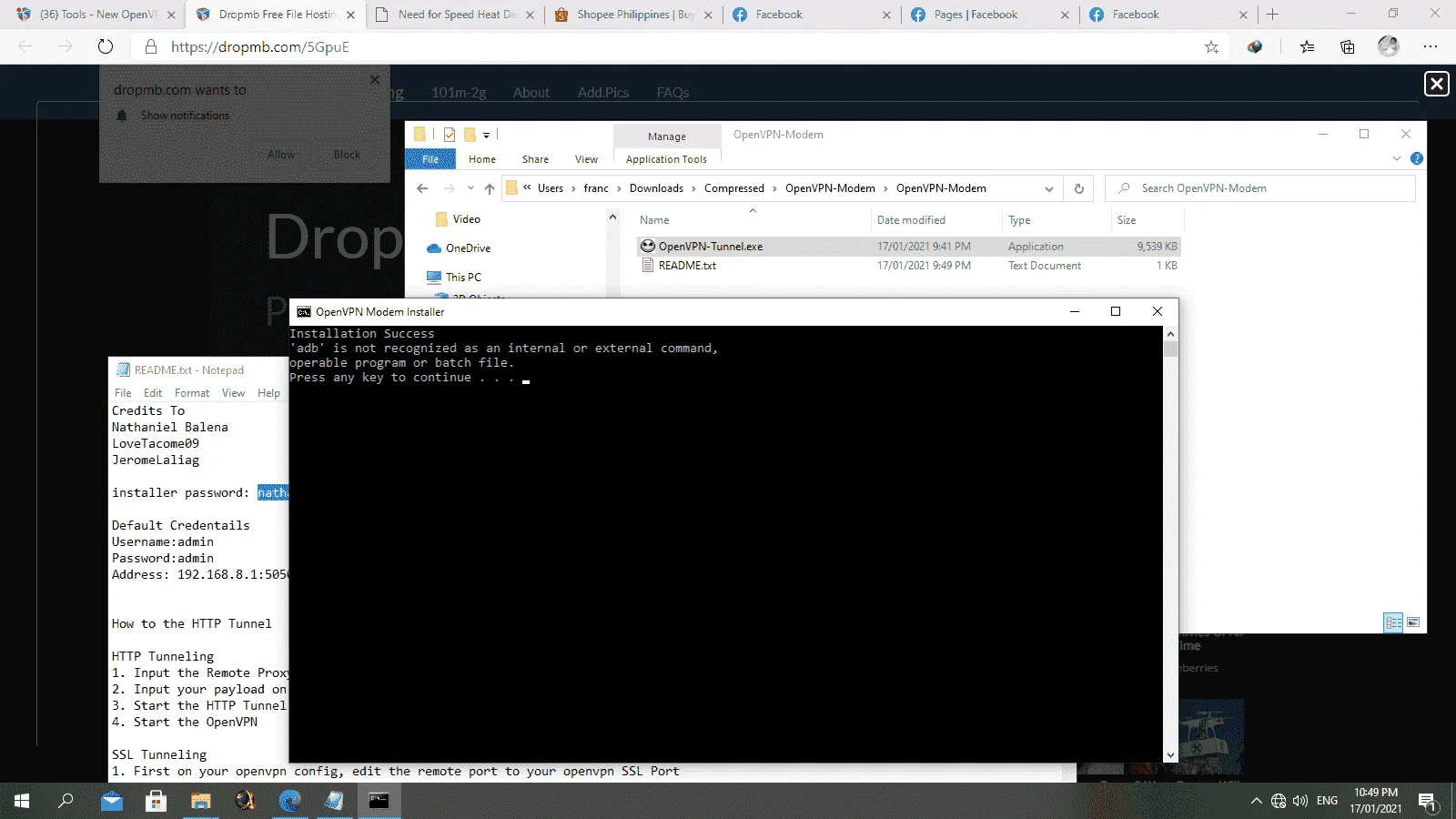Switch to Edge browser in taskbar
The image size is (1456, 819).
click(290, 801)
